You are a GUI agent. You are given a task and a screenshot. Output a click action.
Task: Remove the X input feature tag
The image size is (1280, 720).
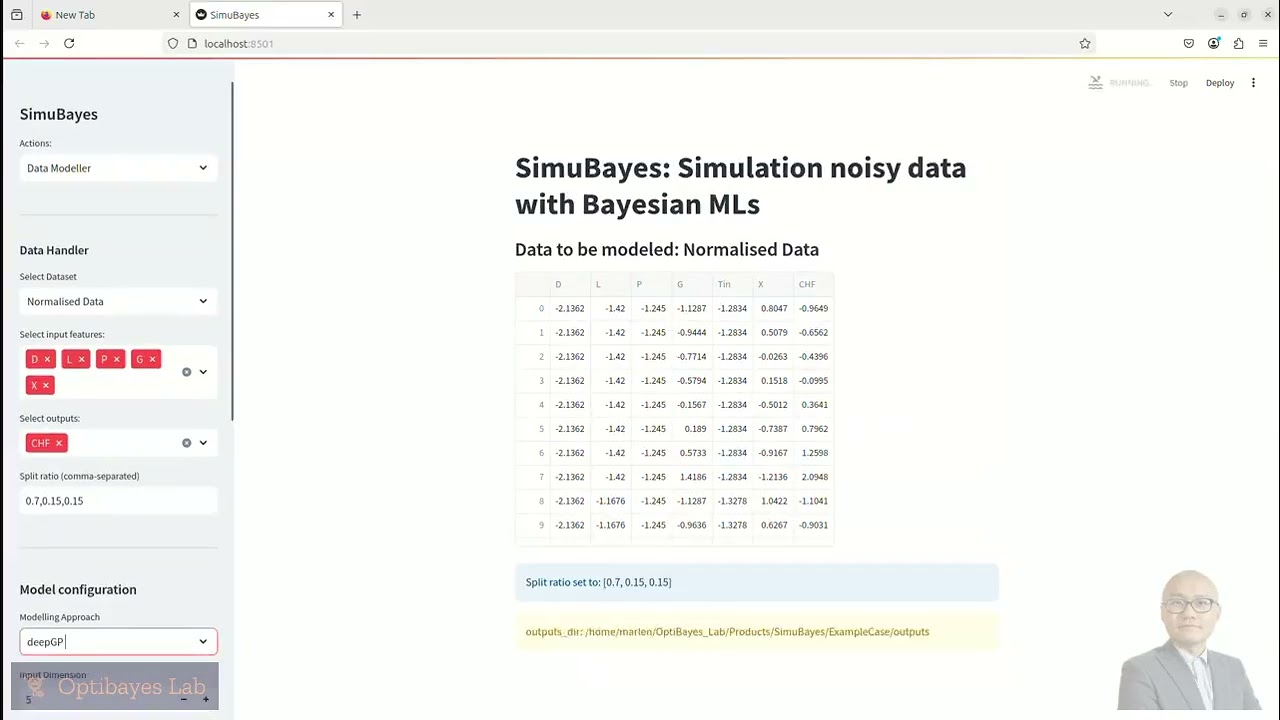point(45,385)
